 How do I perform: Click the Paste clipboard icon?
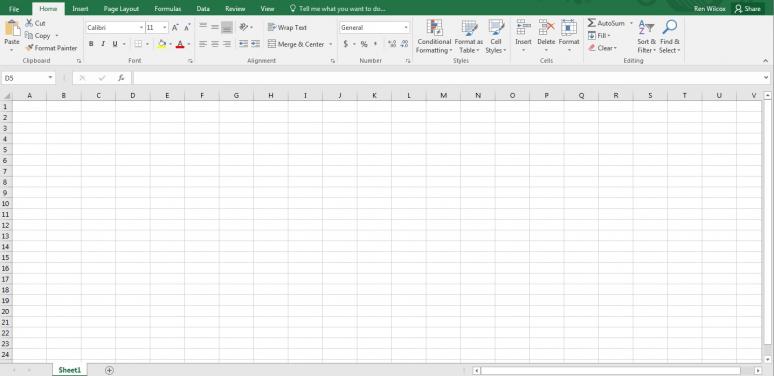pyautogui.click(x=12, y=28)
